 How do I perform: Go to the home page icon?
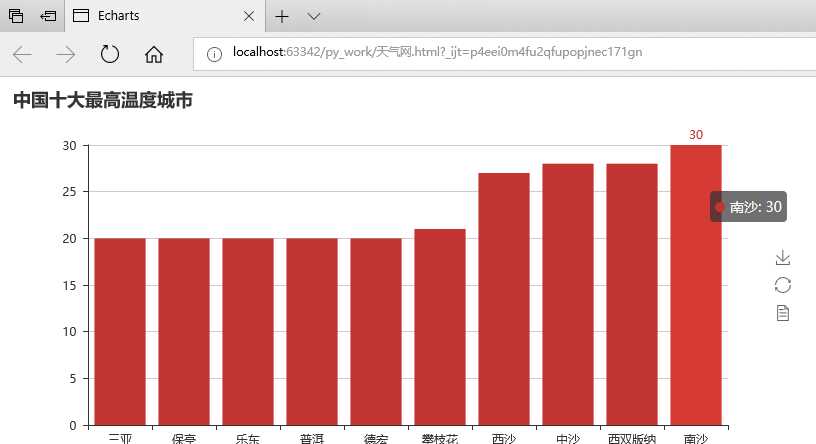tap(154, 54)
